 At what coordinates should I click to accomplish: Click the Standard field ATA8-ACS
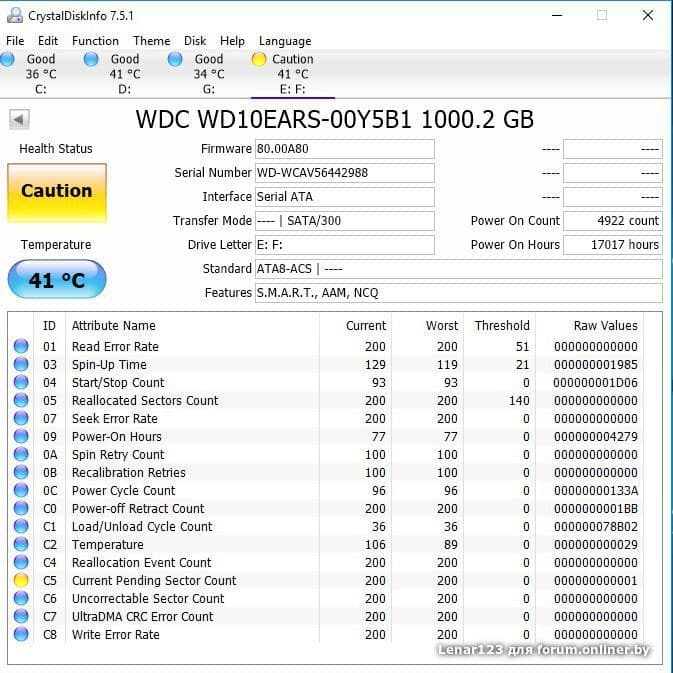(x=458, y=269)
